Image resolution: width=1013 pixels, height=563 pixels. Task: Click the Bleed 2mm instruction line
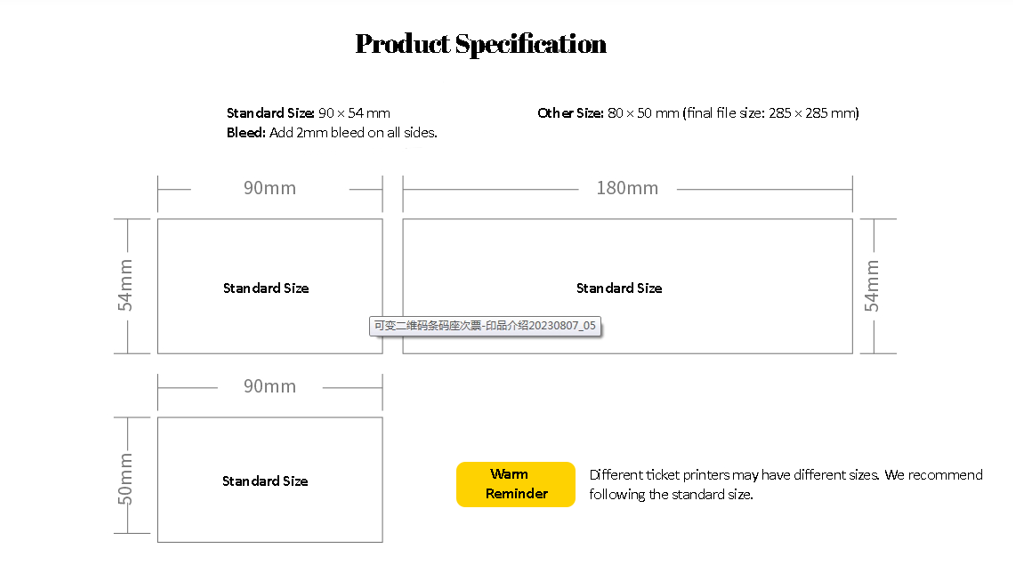[331, 133]
